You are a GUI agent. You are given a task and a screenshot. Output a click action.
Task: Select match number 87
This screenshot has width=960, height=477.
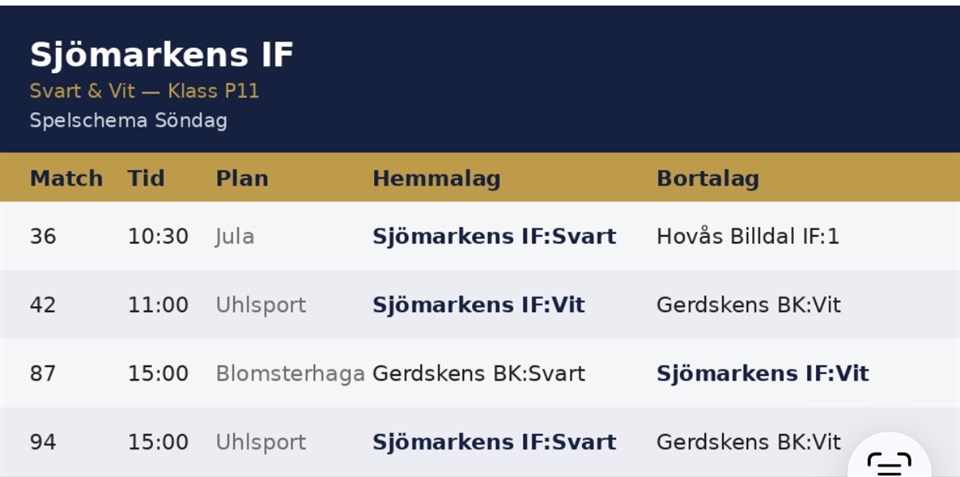tap(43, 374)
